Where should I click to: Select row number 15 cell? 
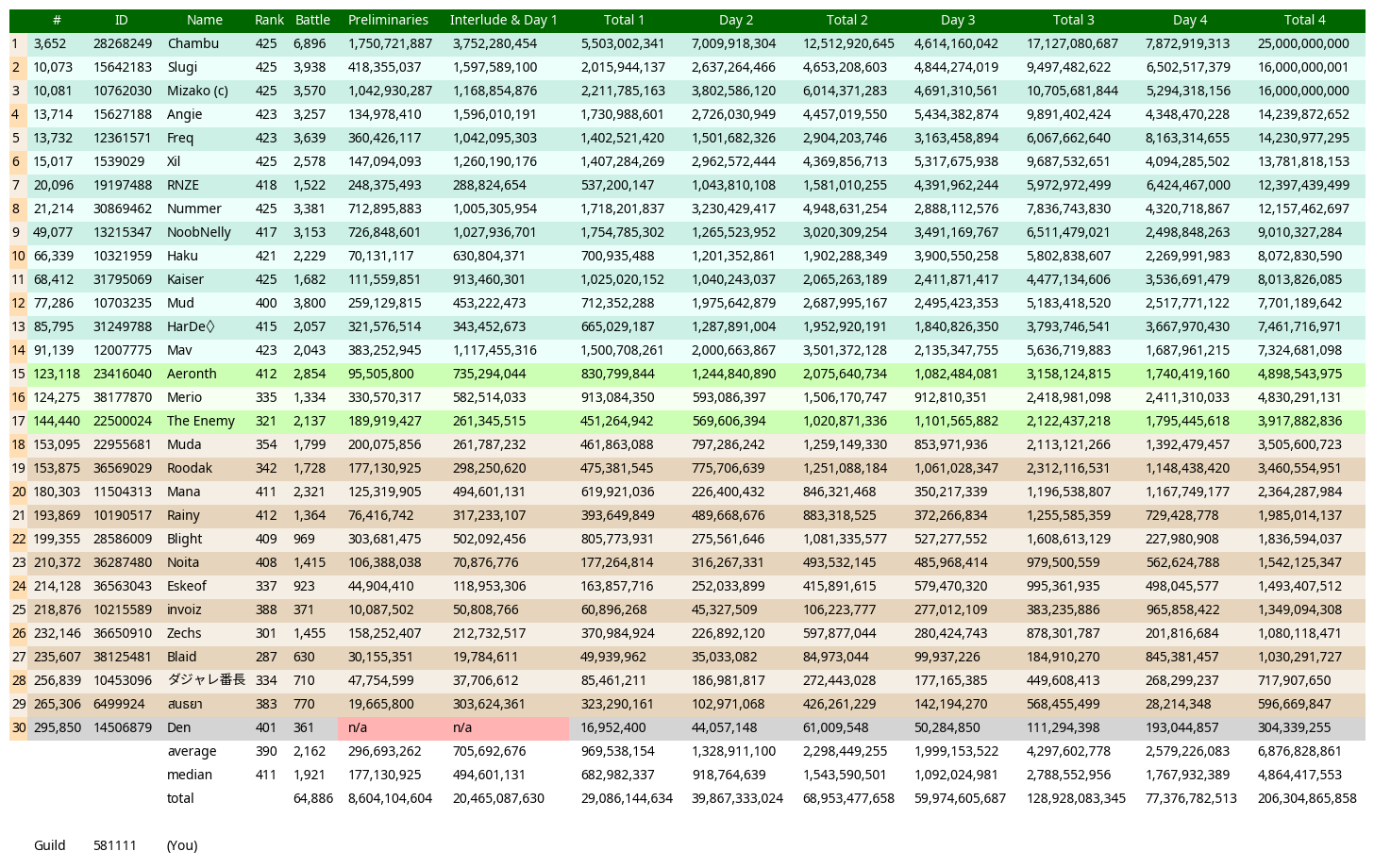tap(18, 374)
